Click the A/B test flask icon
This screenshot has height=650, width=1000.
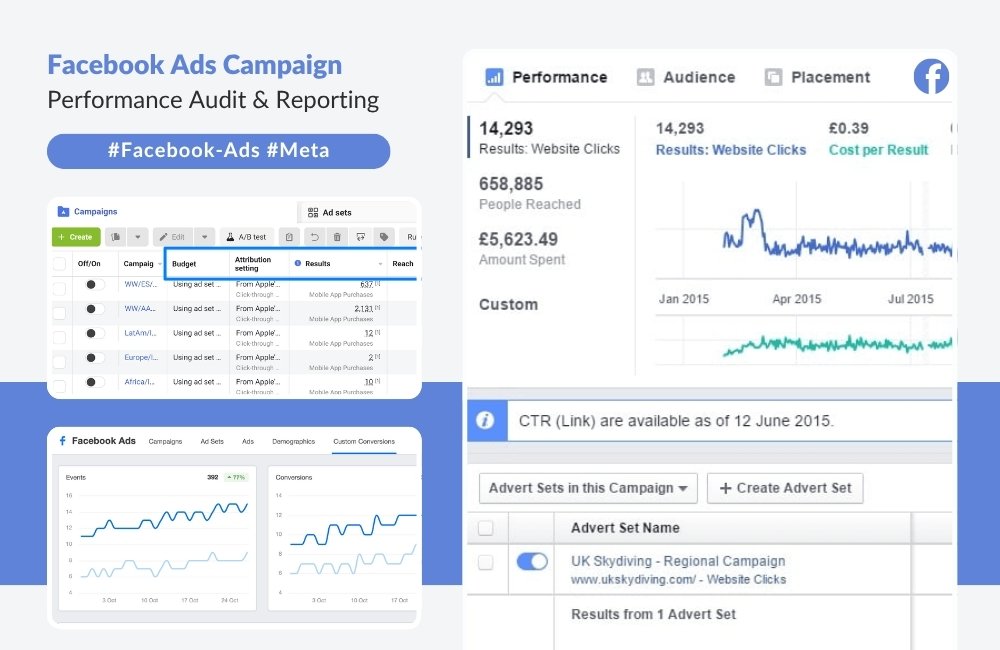(x=230, y=237)
